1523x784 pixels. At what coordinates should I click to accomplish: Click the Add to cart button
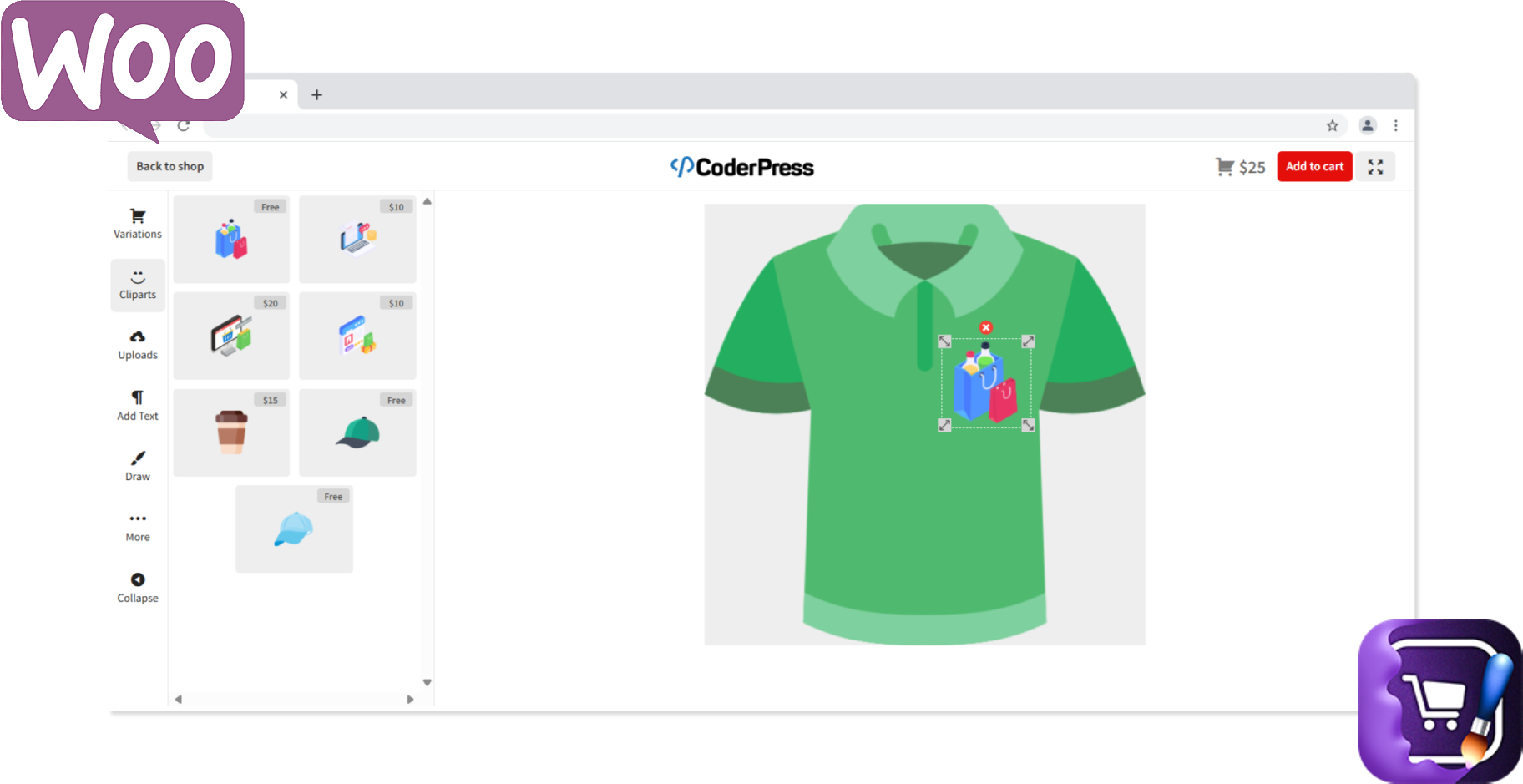point(1314,166)
